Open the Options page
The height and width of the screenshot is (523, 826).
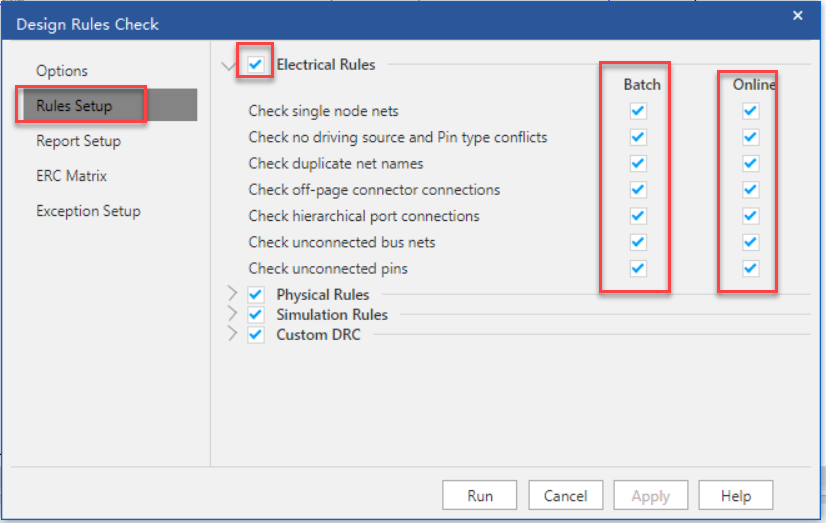point(62,71)
